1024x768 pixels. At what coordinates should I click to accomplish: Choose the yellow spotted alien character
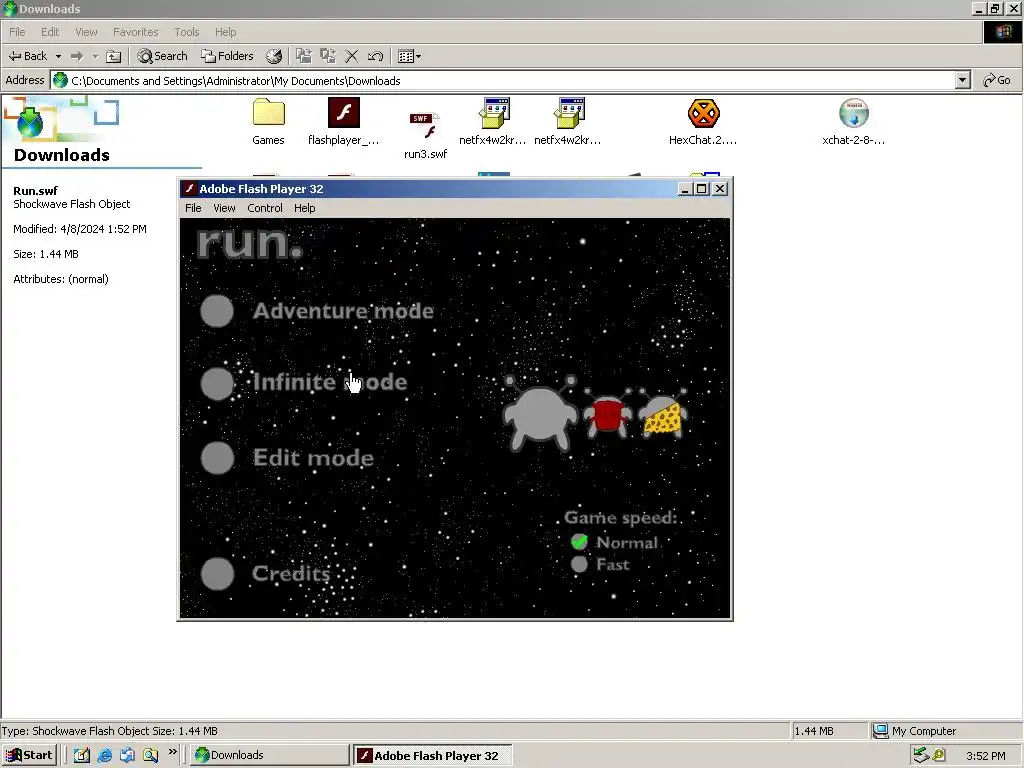(x=662, y=414)
